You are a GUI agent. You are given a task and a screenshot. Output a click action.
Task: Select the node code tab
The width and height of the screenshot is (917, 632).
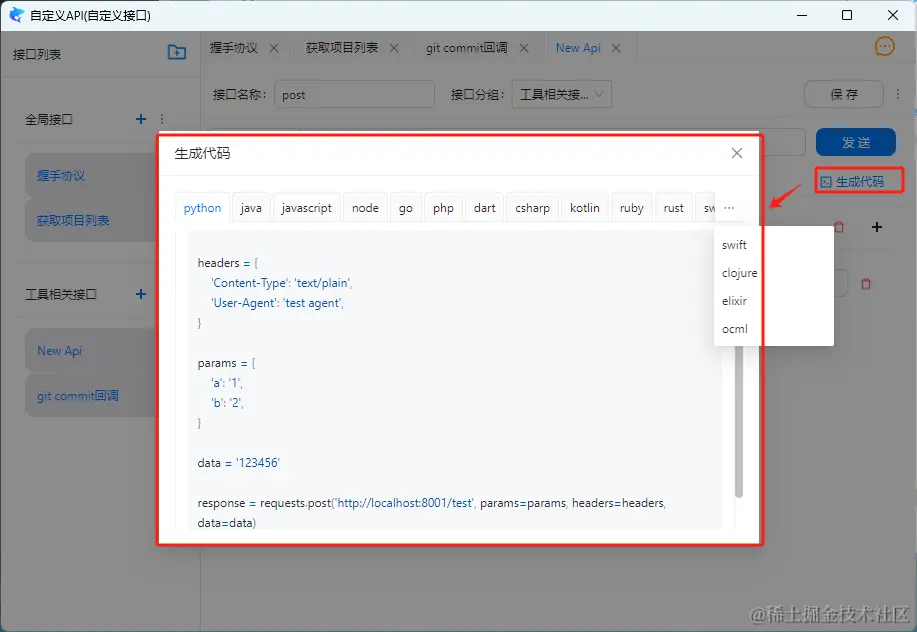point(366,208)
